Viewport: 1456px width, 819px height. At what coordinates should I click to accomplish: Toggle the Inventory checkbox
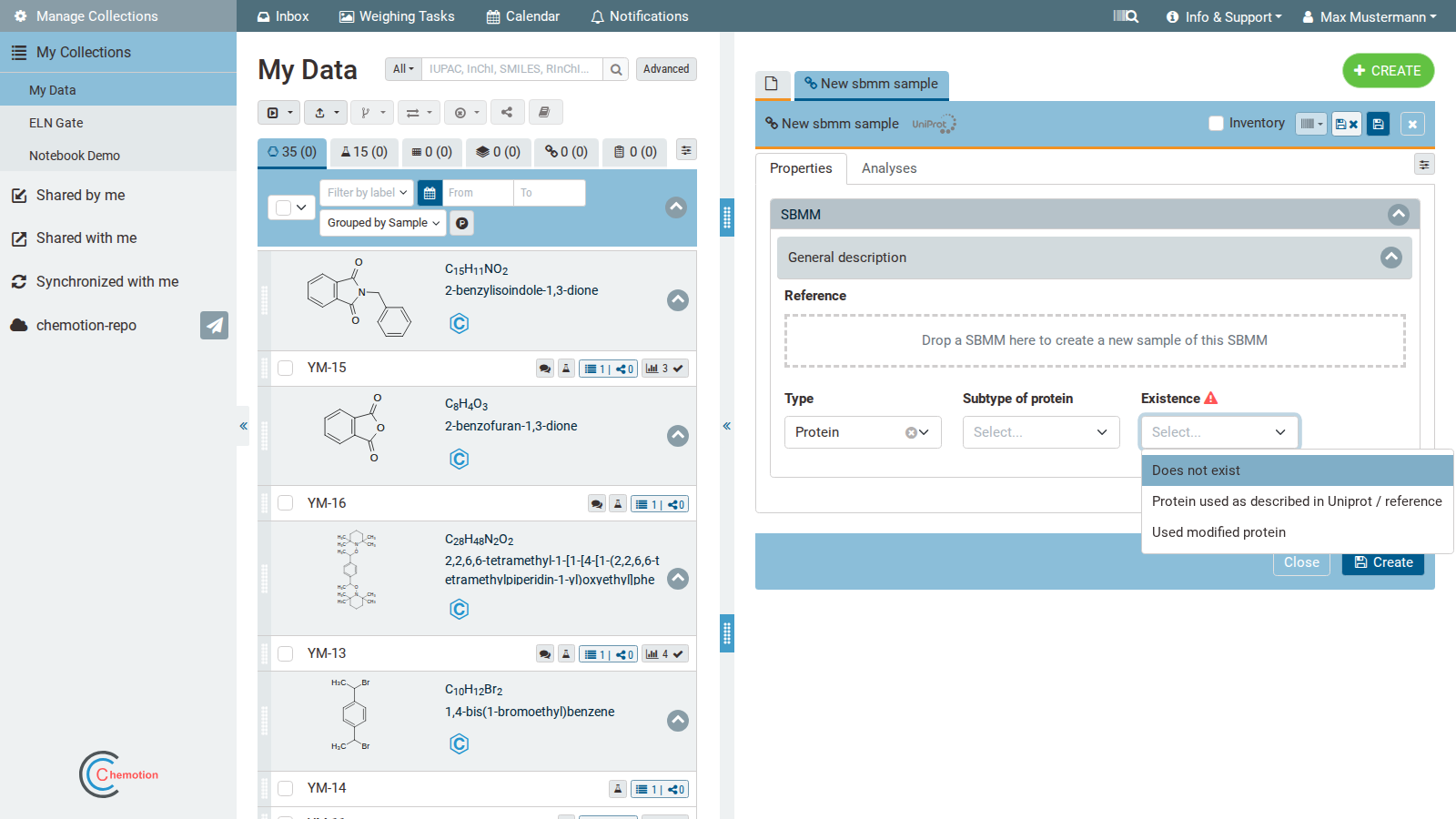[x=1216, y=123]
